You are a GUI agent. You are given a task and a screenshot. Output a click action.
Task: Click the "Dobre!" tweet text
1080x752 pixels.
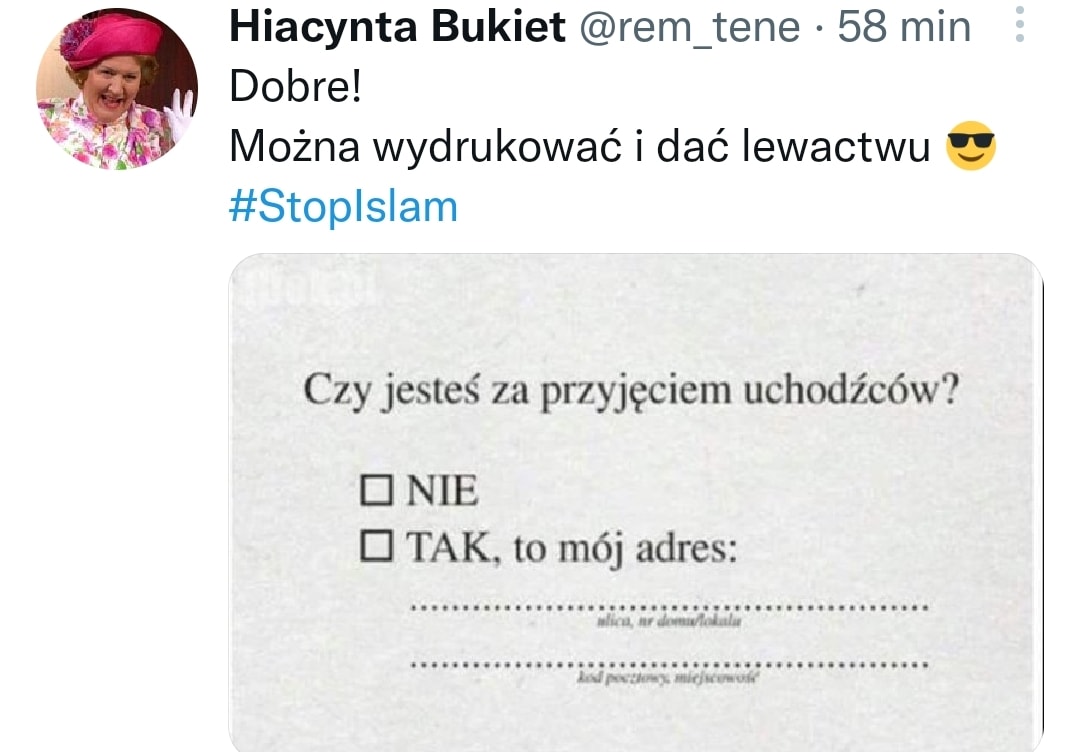pyautogui.click(x=294, y=88)
